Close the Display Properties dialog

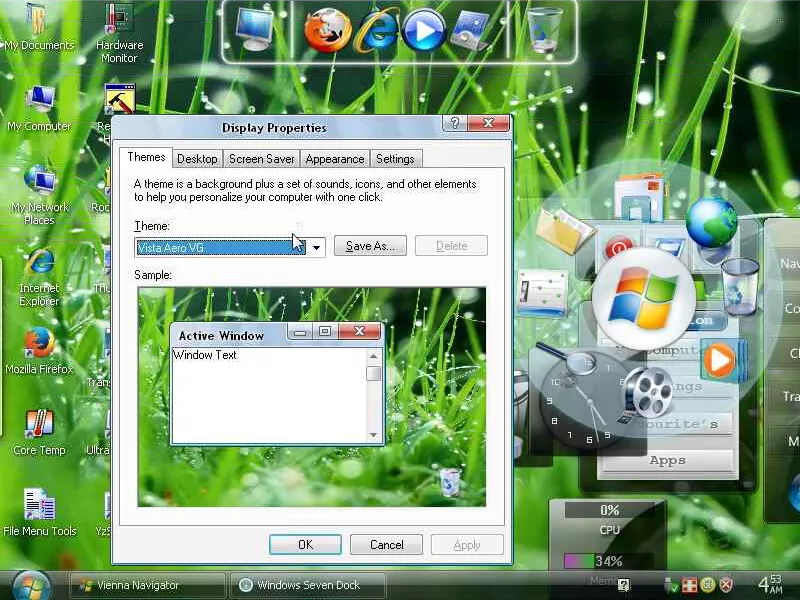488,123
